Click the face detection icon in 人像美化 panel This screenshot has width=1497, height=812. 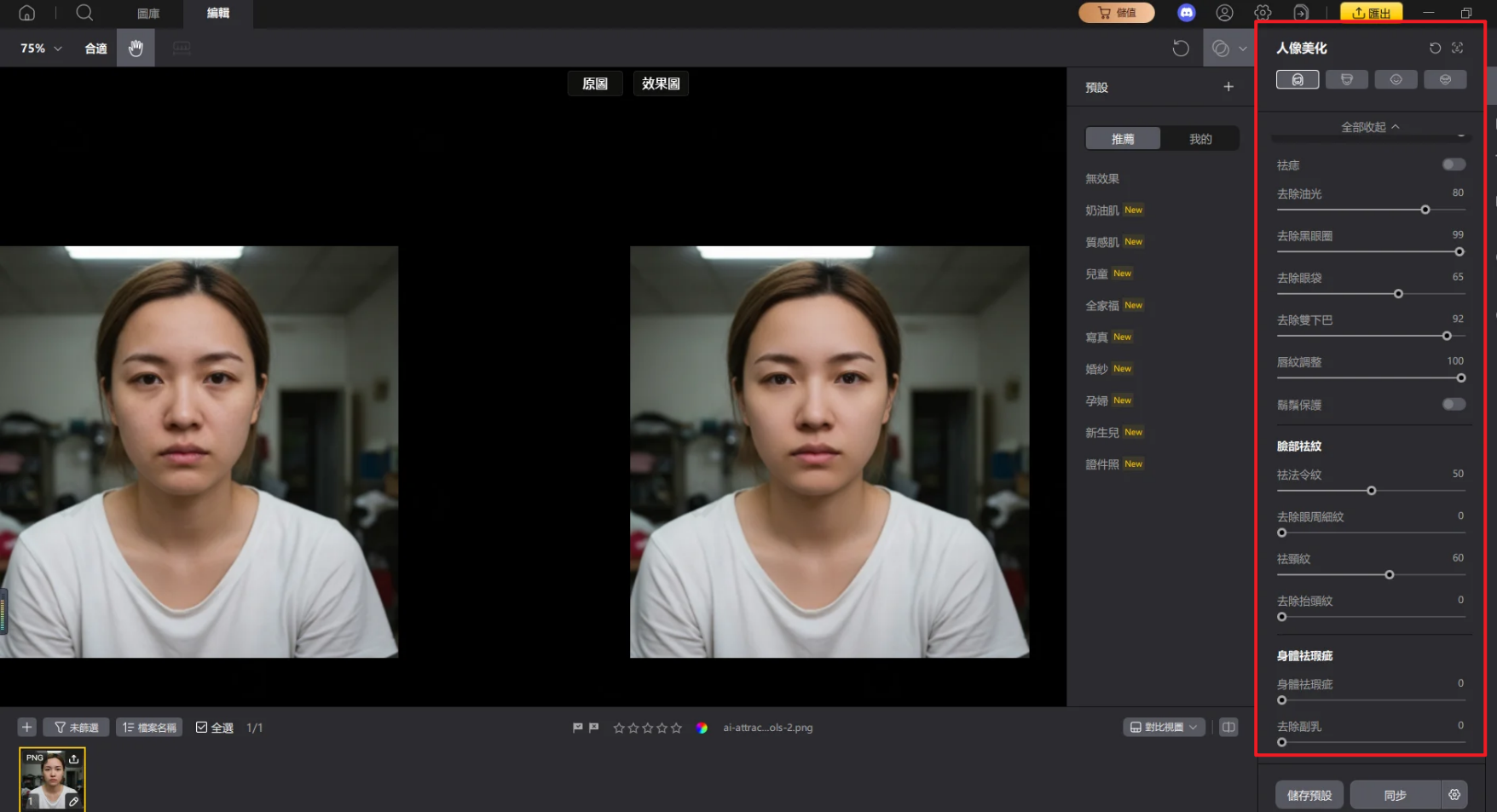(1458, 49)
